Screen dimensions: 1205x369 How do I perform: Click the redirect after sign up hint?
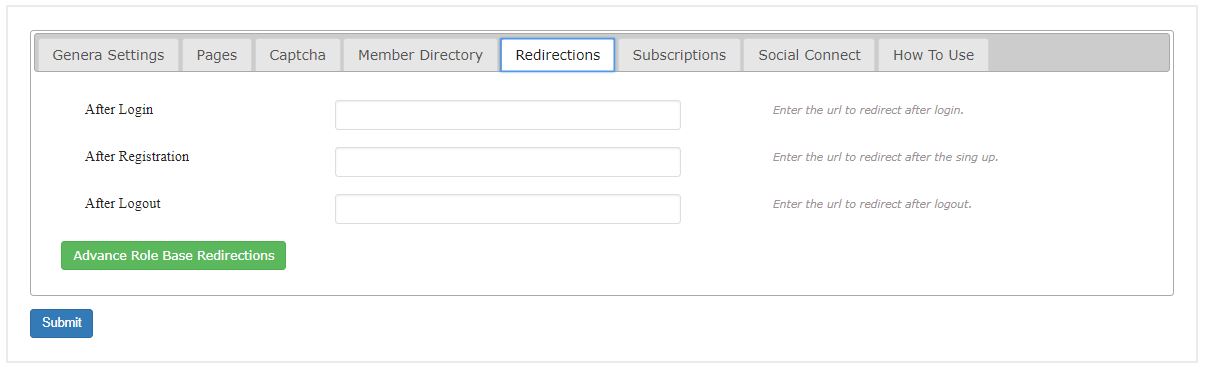(885, 157)
